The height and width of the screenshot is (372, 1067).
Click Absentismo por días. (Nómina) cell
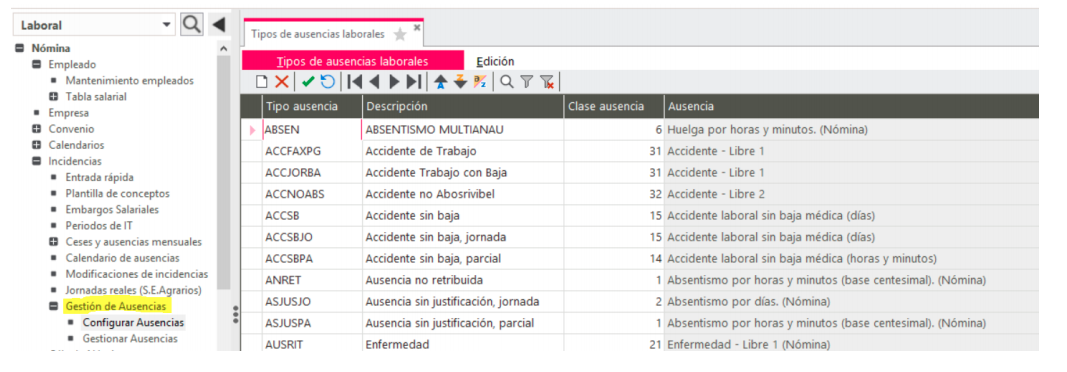[x=851, y=301]
